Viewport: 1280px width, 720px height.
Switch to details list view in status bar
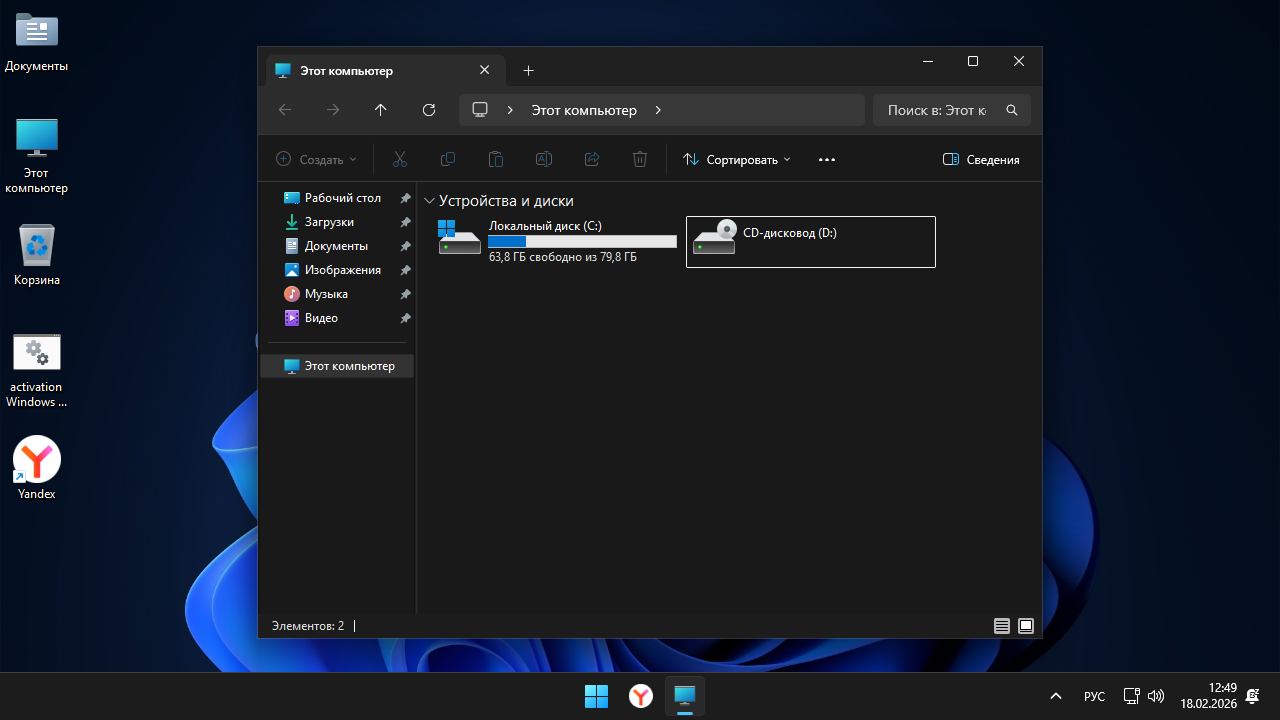point(1001,626)
